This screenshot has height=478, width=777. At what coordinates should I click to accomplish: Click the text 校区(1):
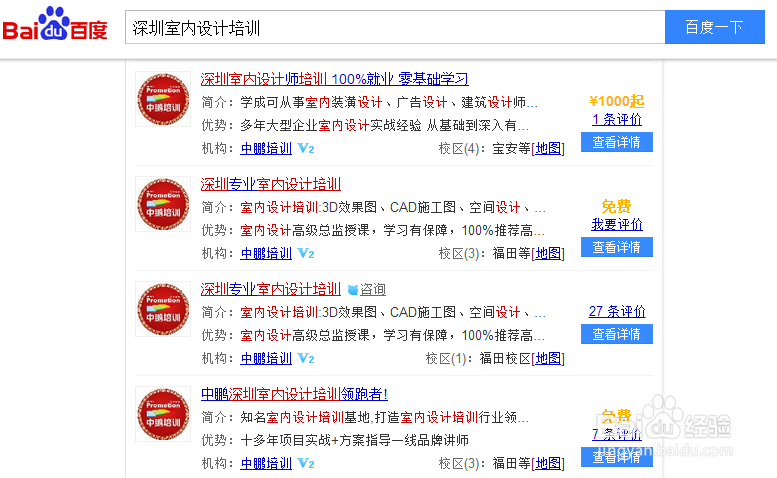click(449, 358)
